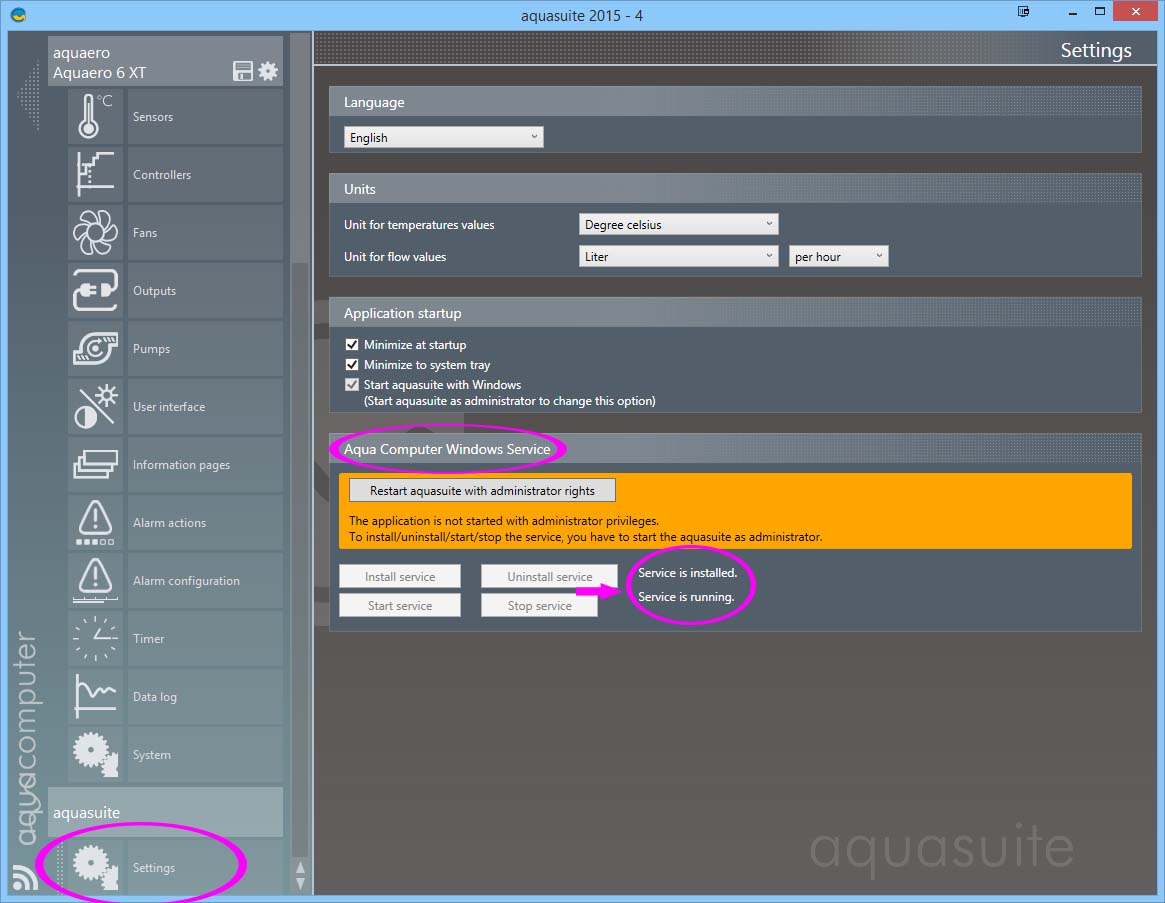The height and width of the screenshot is (903, 1165).
Task: Click the save disk icon for Aquaero 6 XT
Action: point(243,71)
